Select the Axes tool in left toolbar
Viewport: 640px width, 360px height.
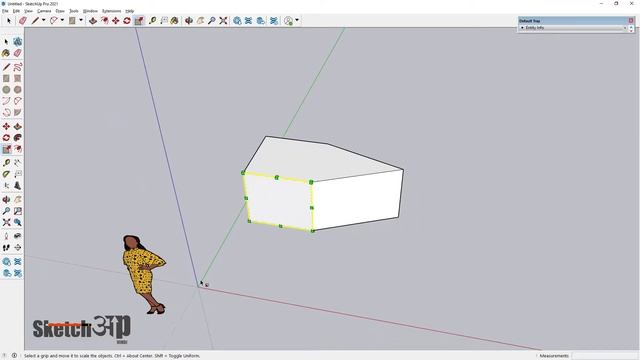(x=6, y=186)
